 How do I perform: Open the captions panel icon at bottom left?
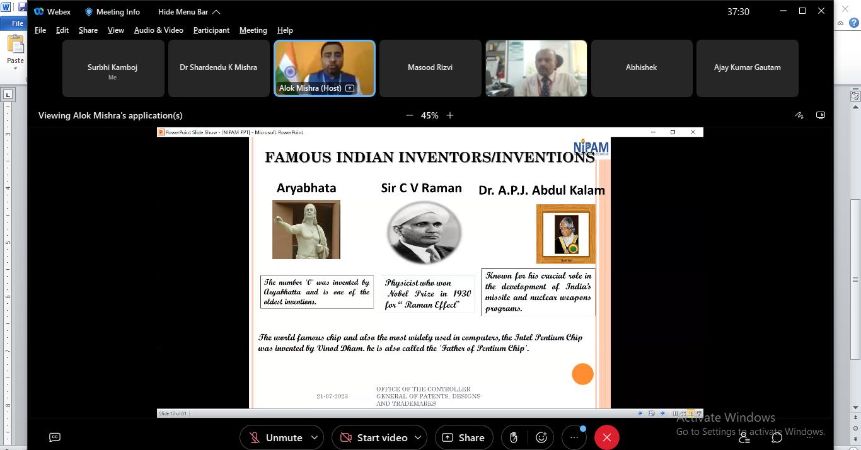click(x=55, y=437)
